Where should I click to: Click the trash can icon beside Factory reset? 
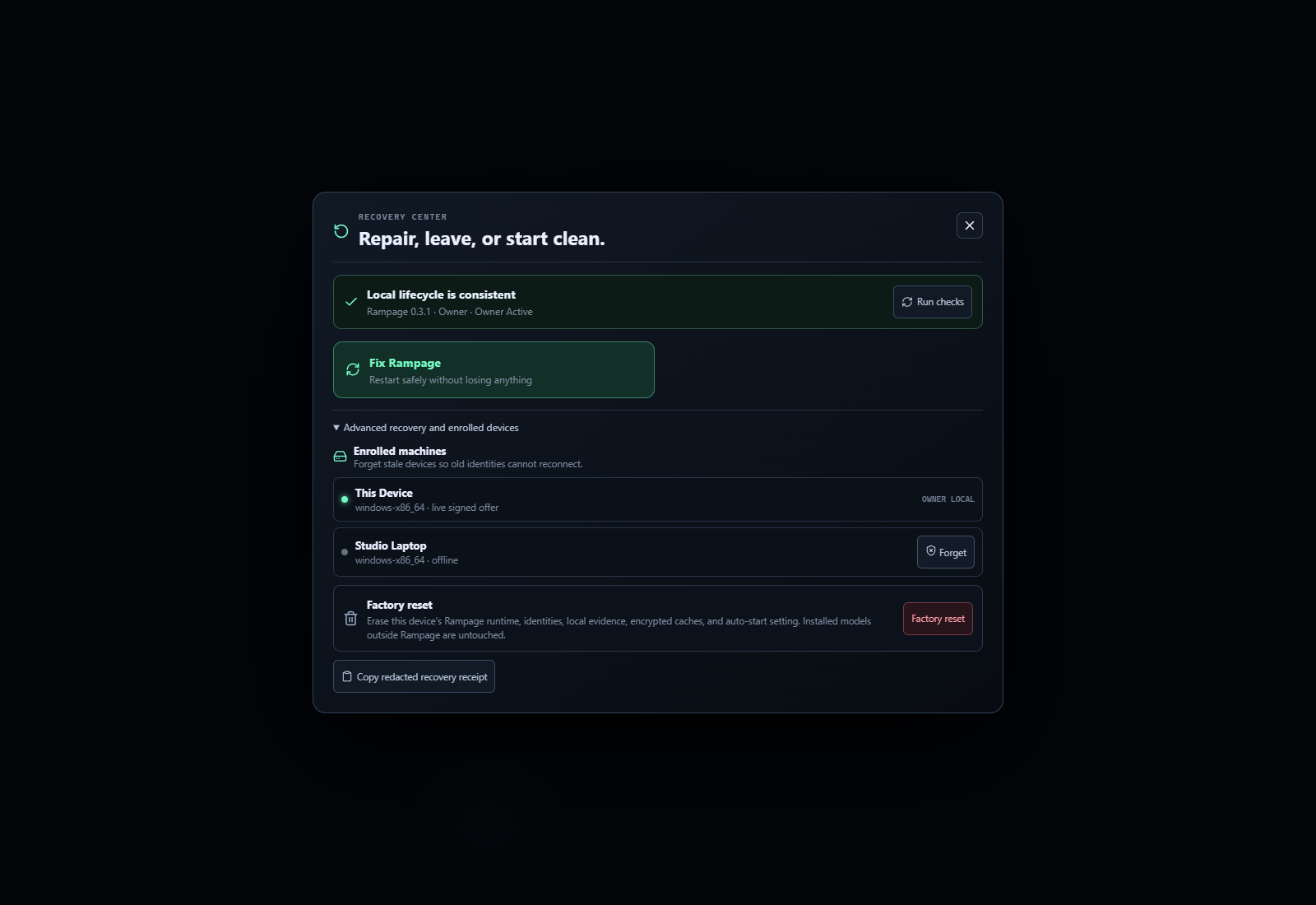pos(350,619)
